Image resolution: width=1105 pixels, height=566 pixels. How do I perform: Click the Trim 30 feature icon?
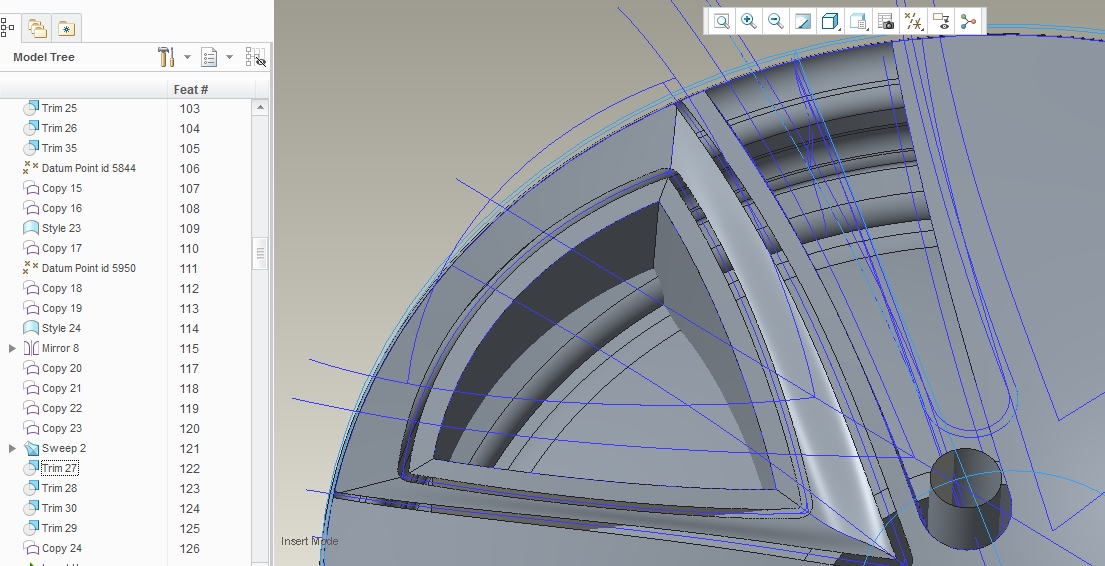30,508
